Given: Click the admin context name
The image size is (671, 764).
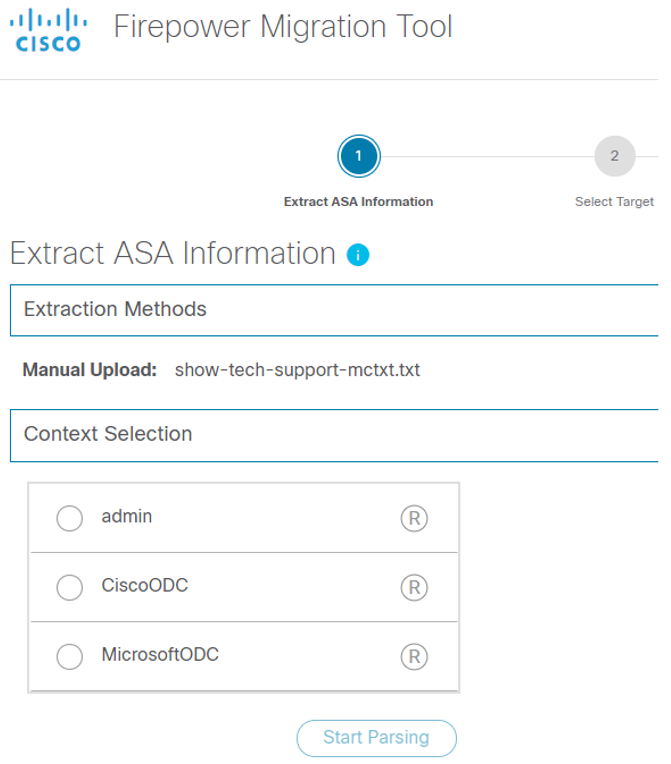Looking at the screenshot, I should pos(127,516).
